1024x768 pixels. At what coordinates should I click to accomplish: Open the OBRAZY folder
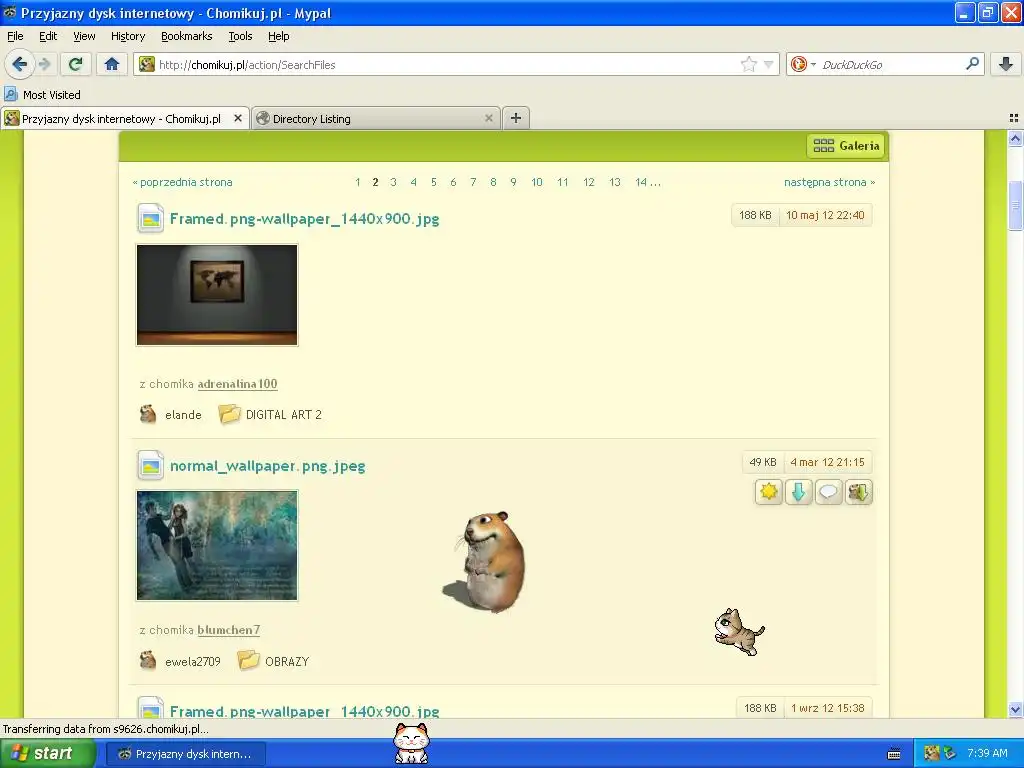[x=287, y=662]
